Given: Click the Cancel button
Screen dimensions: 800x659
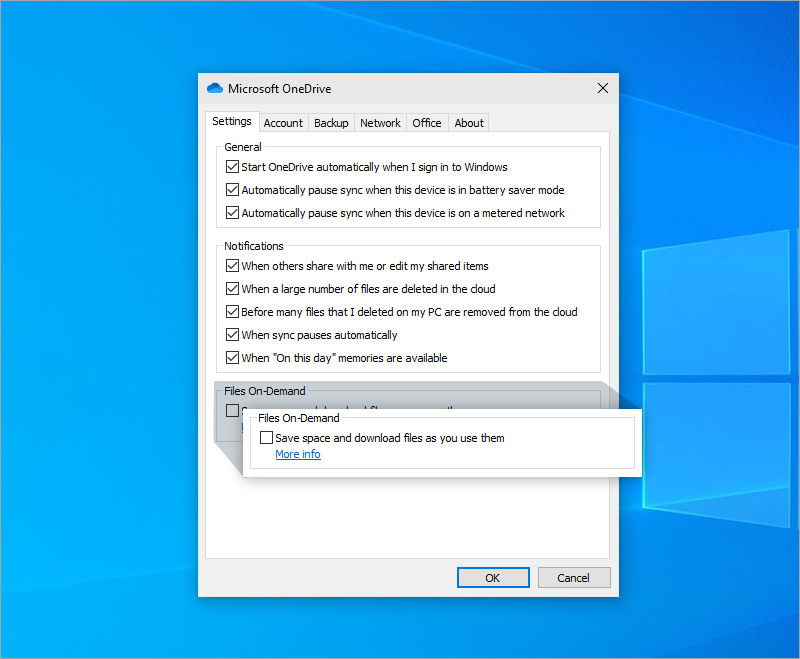Looking at the screenshot, I should [x=573, y=577].
